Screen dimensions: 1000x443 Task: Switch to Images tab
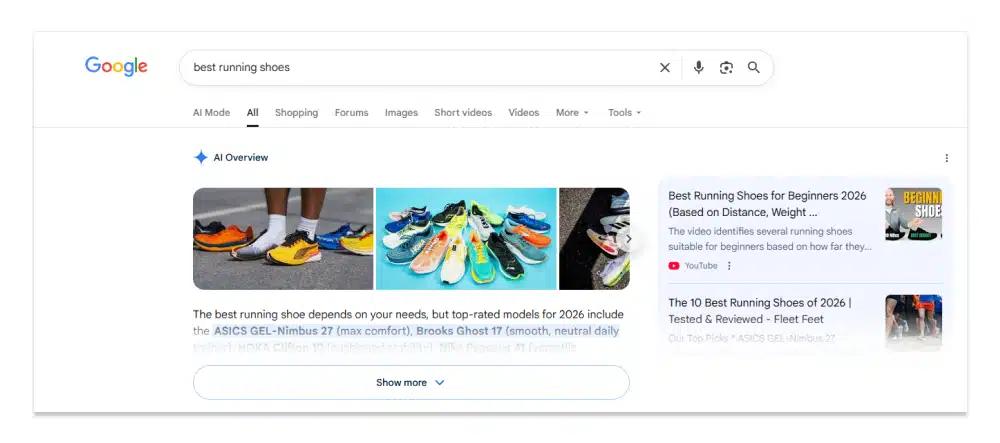[x=401, y=113]
